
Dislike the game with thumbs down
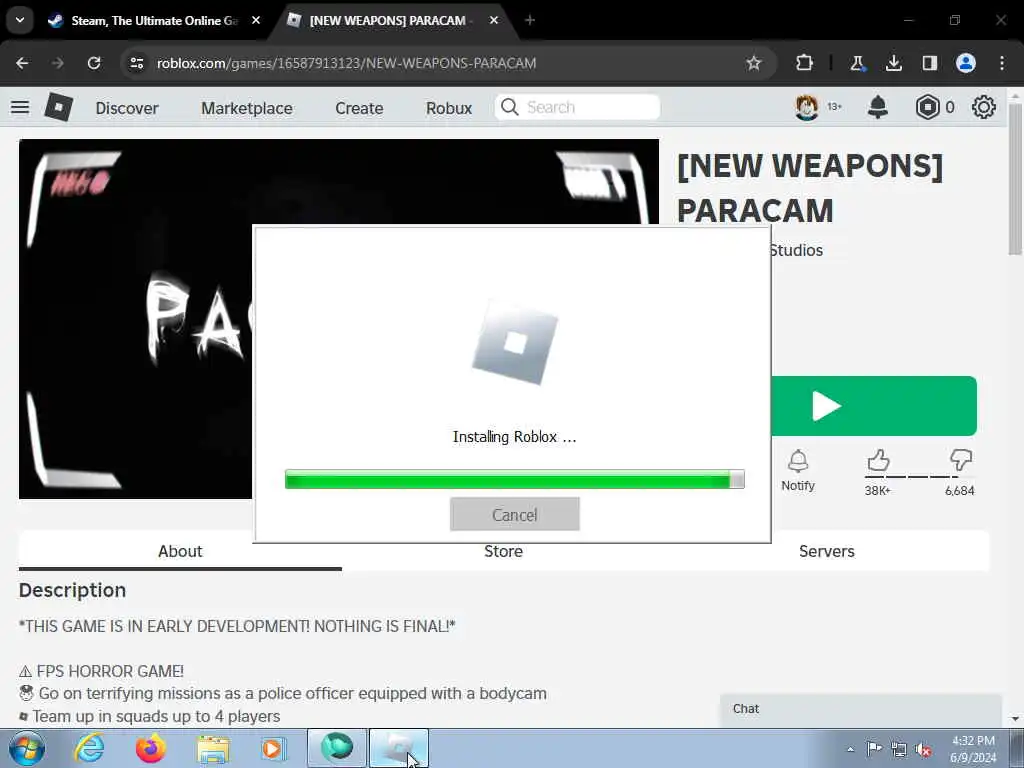pyautogui.click(x=961, y=460)
